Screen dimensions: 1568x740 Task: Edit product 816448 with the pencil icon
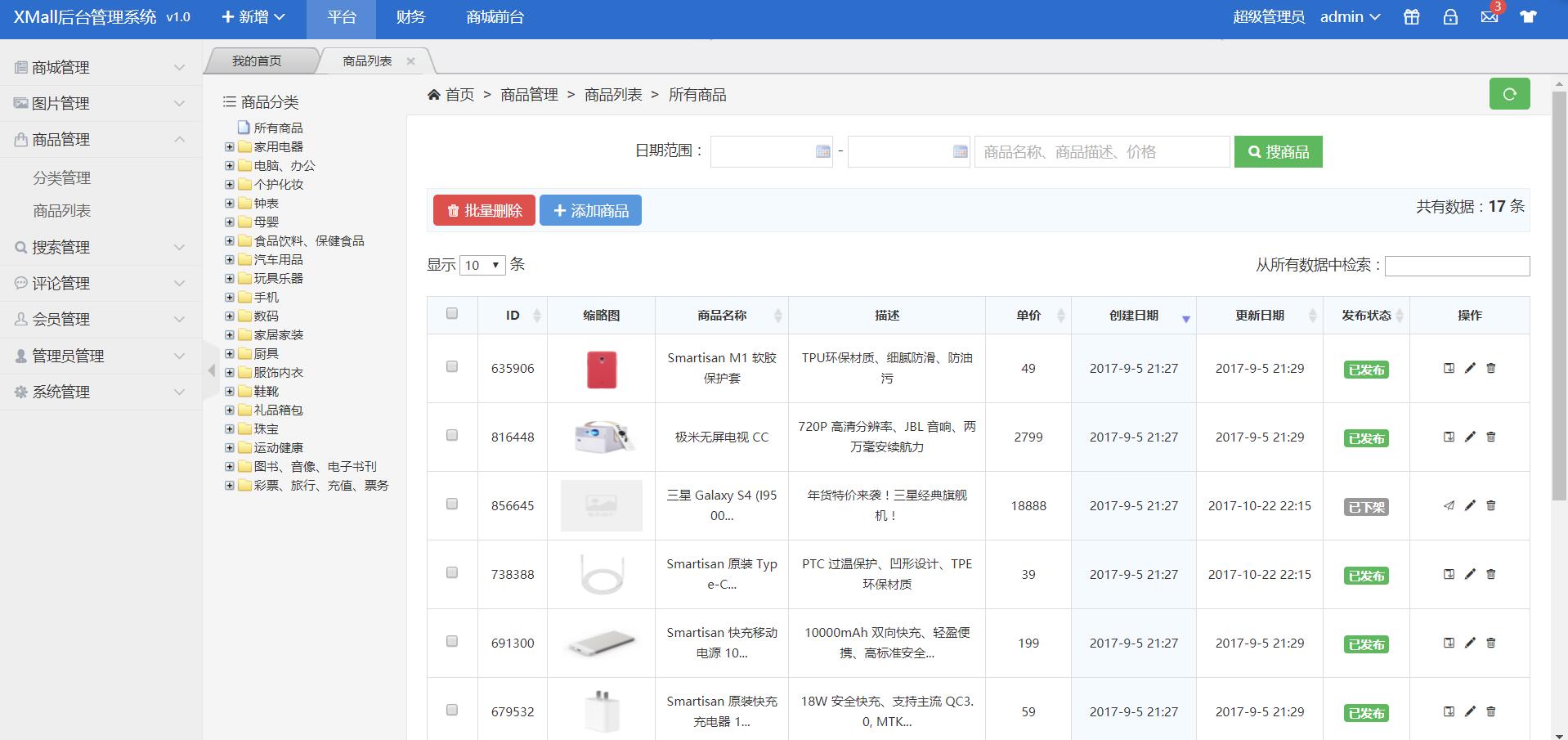point(1469,437)
